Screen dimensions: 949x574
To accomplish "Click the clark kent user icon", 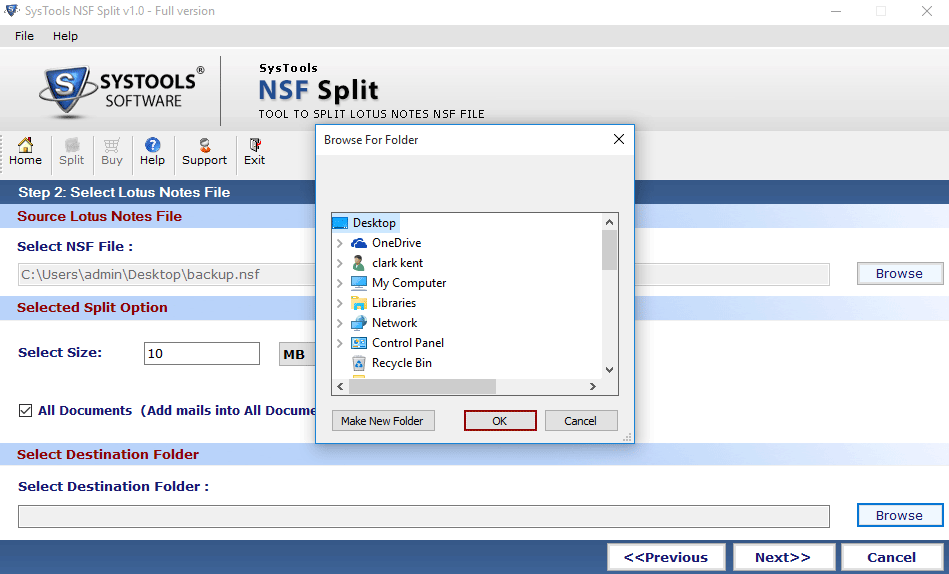I will [359, 263].
